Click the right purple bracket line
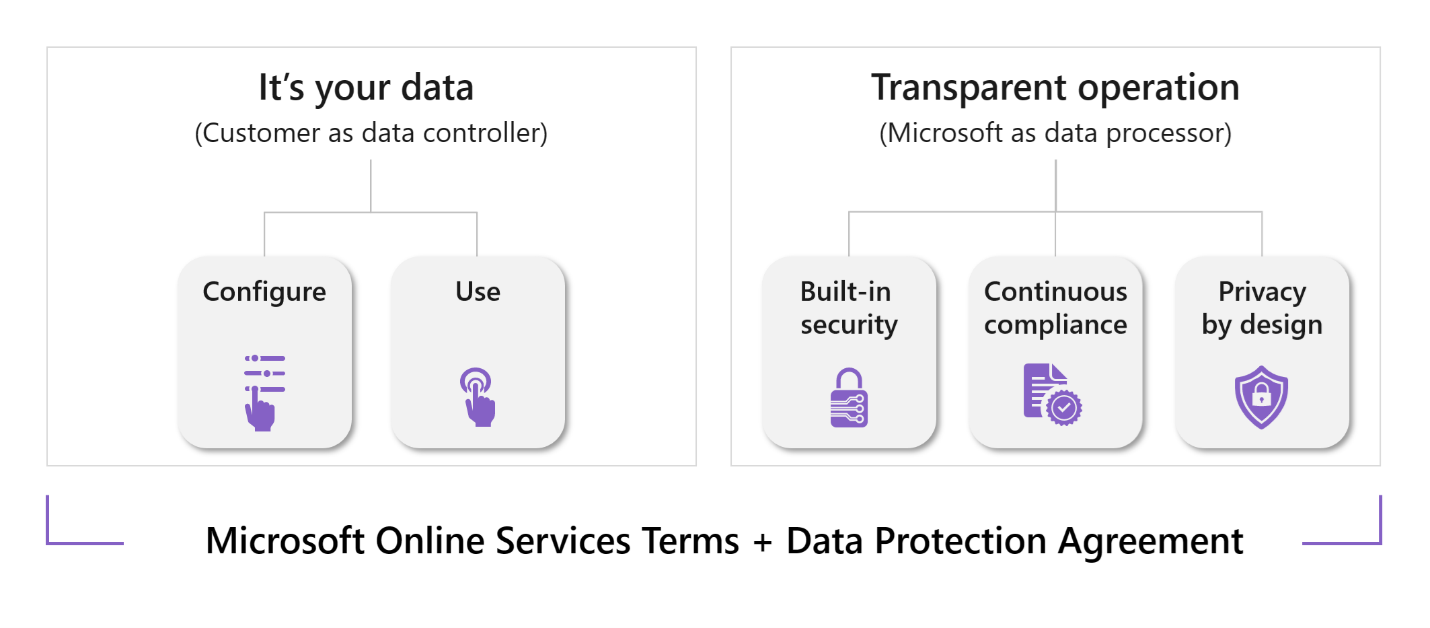Image resolution: width=1430 pixels, height=628 pixels. pyautogui.click(x=1342, y=520)
